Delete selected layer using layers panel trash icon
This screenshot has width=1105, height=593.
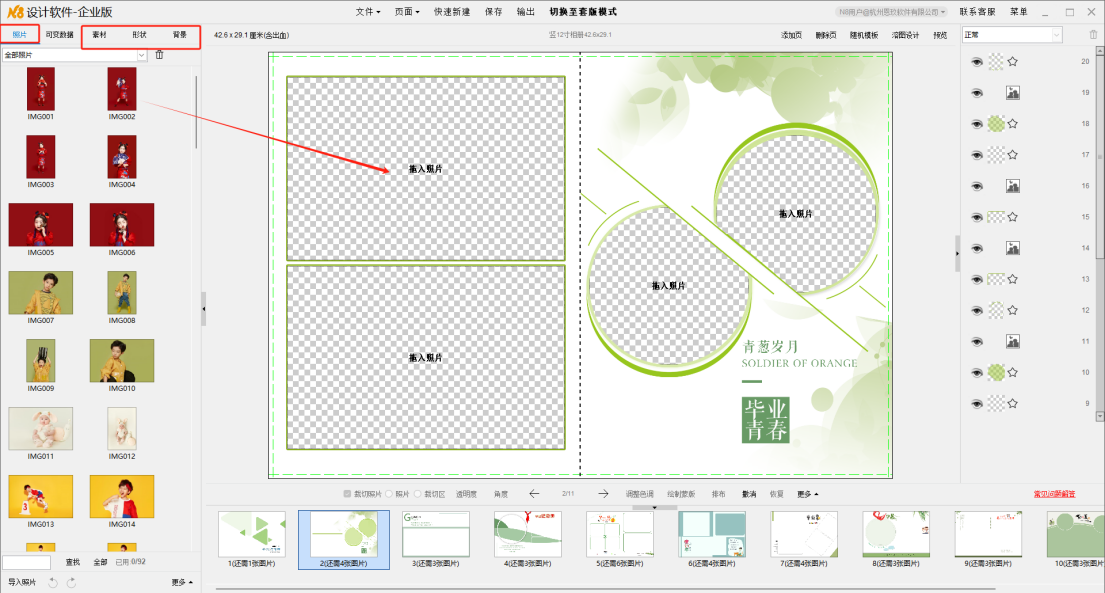(1093, 35)
